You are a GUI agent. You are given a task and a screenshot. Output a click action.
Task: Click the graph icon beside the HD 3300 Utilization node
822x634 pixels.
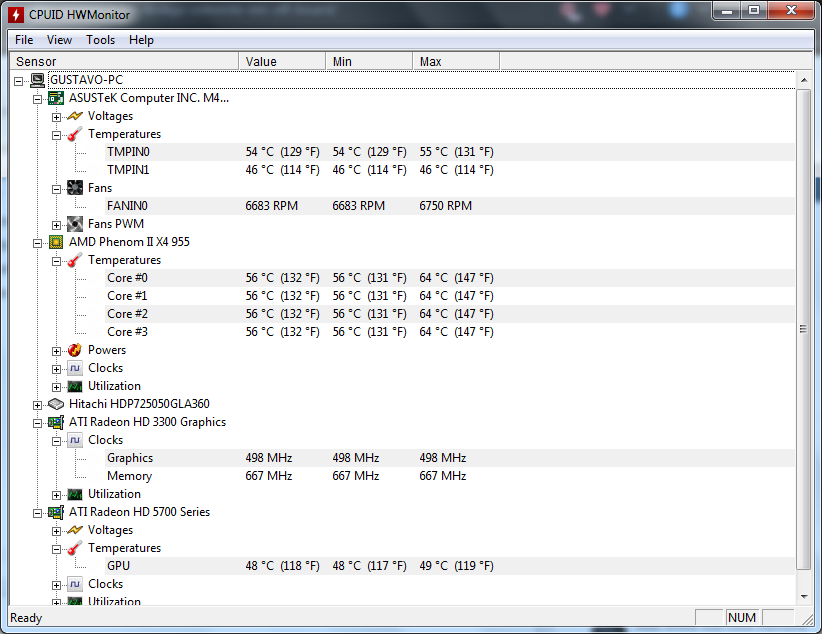(x=75, y=495)
